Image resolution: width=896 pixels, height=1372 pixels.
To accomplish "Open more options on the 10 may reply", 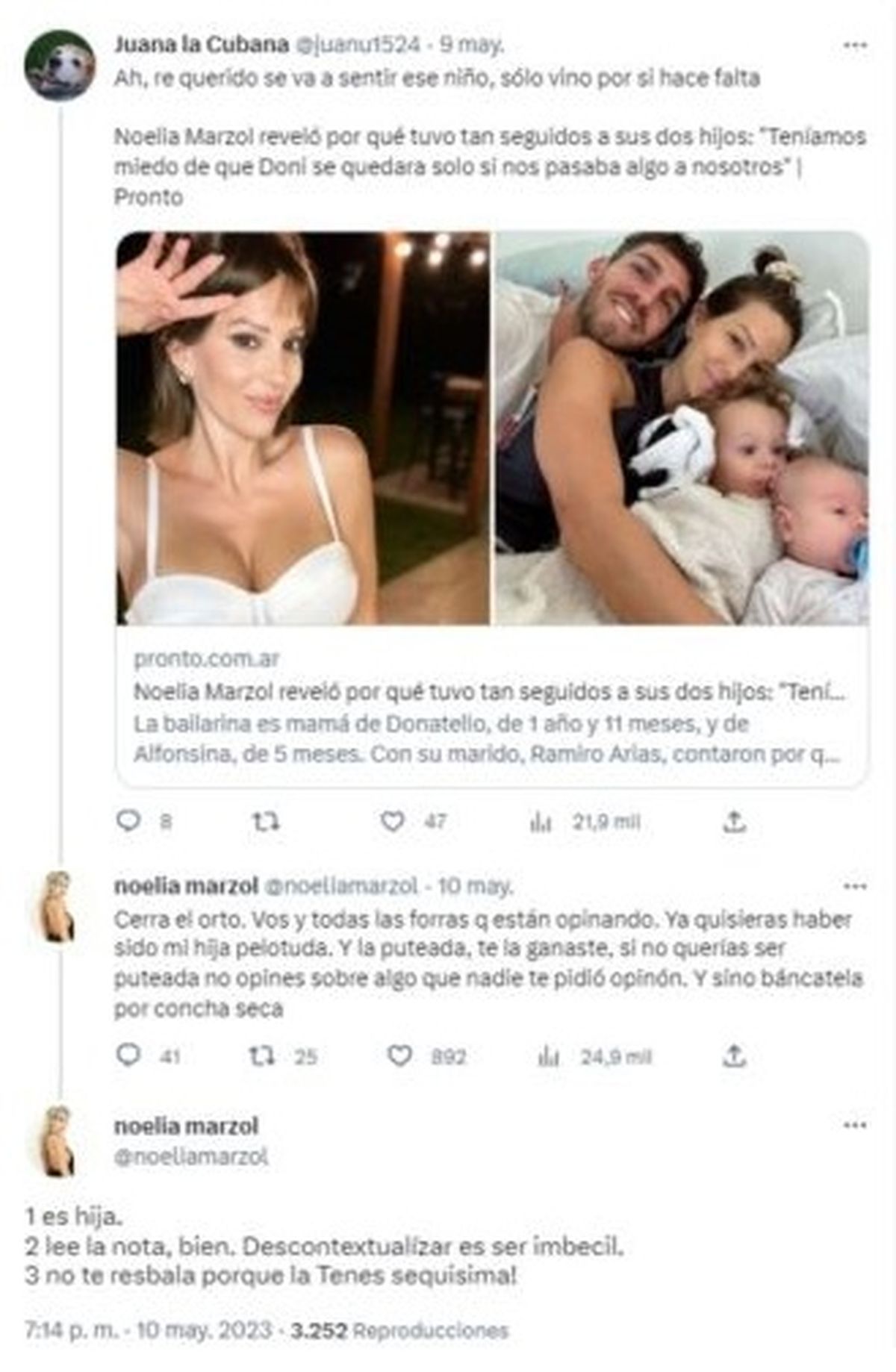I will (x=855, y=887).
